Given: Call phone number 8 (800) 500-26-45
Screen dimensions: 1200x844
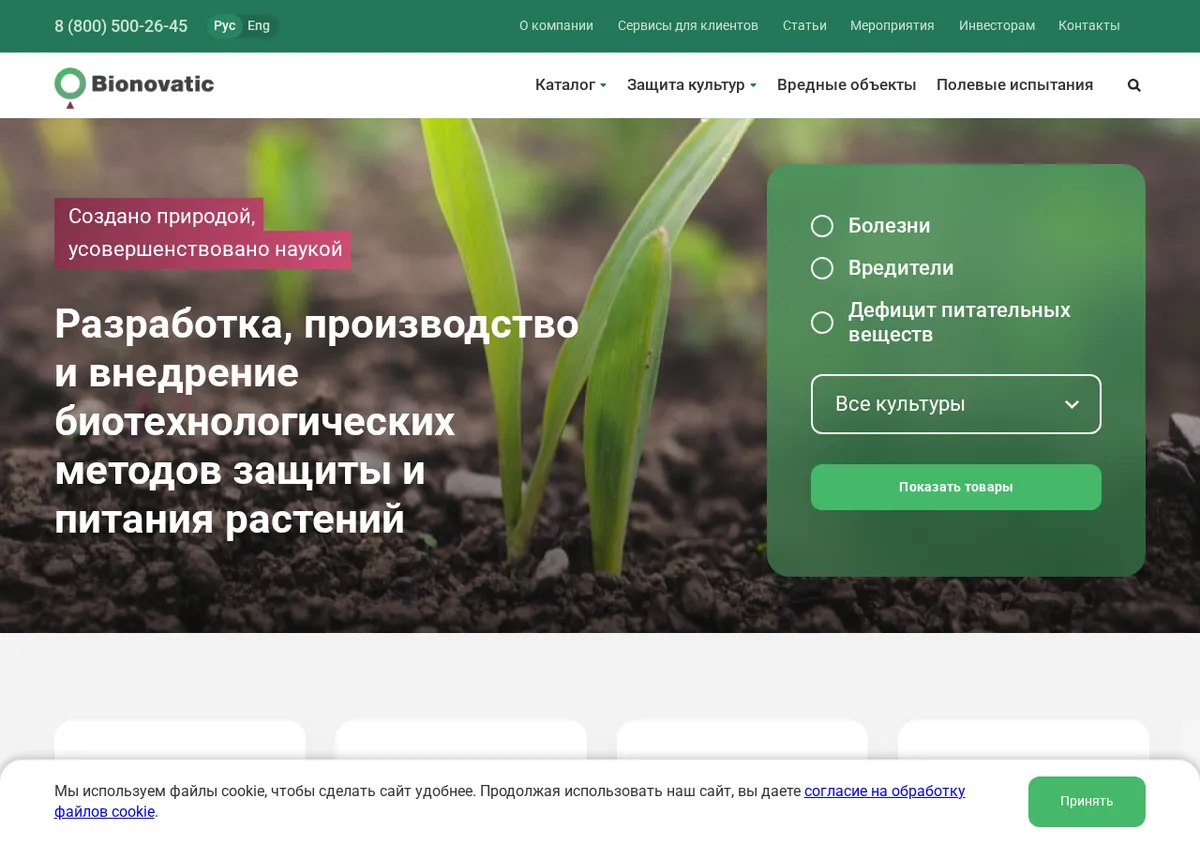Looking at the screenshot, I should pos(121,26).
